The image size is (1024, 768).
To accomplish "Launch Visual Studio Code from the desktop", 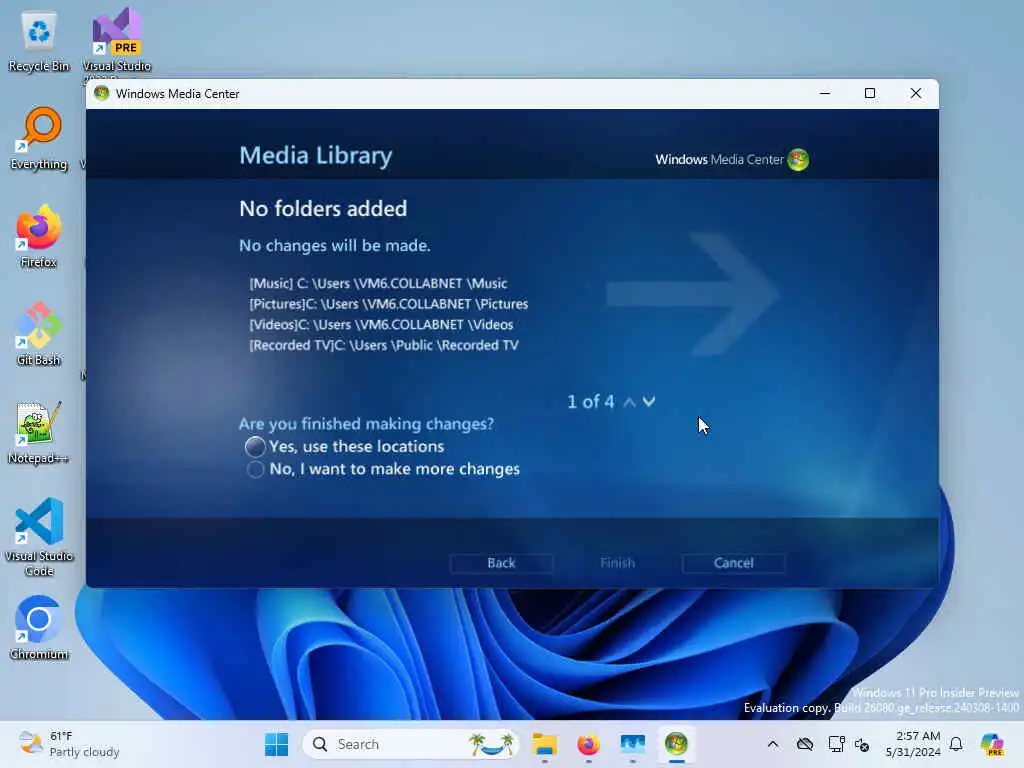I will (x=39, y=537).
